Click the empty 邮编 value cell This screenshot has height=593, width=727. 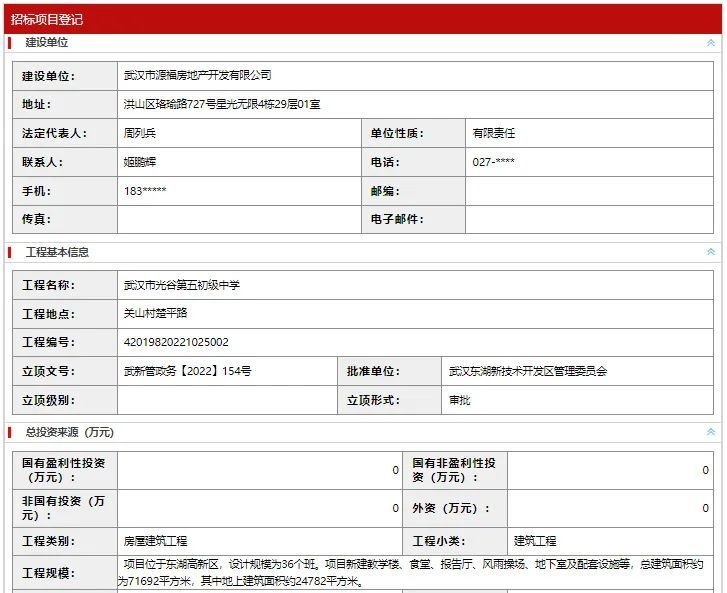589,191
